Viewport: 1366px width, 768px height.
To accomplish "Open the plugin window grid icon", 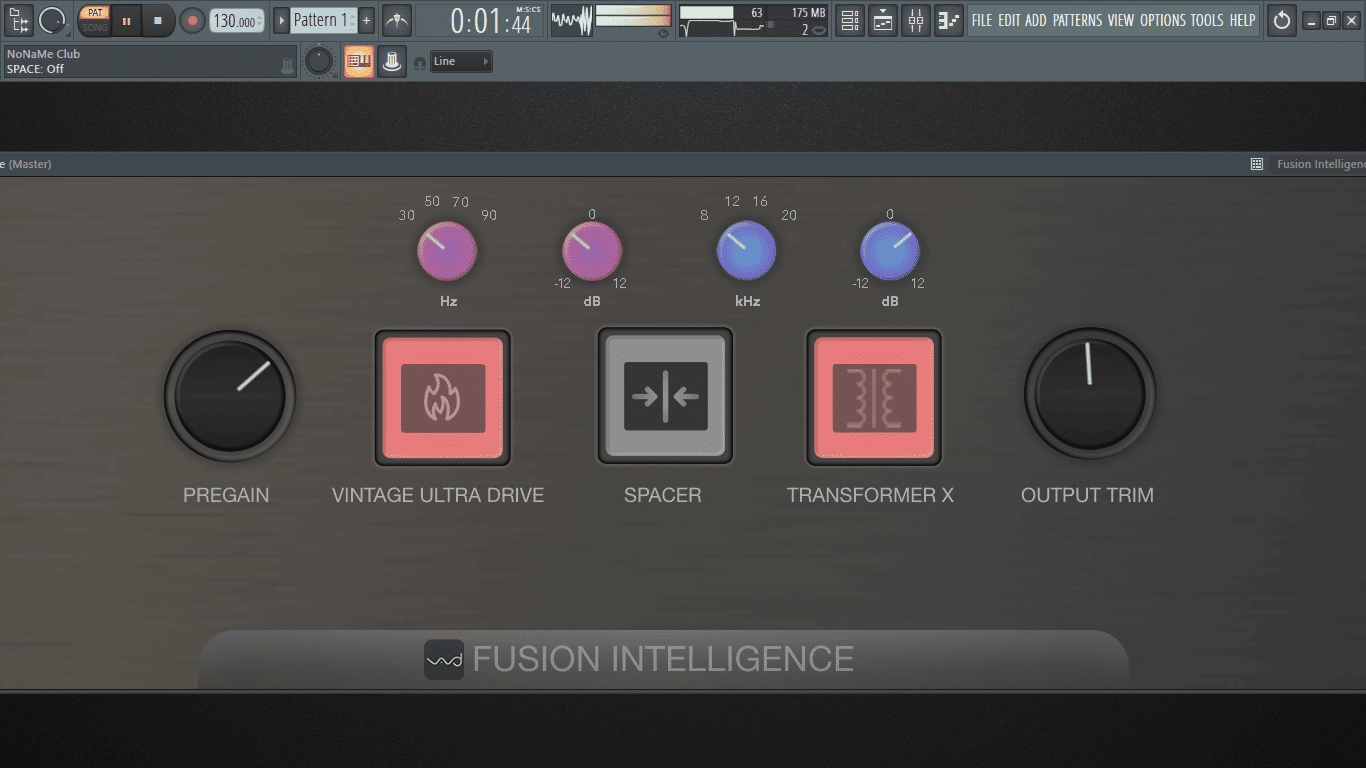I will pyautogui.click(x=1257, y=164).
